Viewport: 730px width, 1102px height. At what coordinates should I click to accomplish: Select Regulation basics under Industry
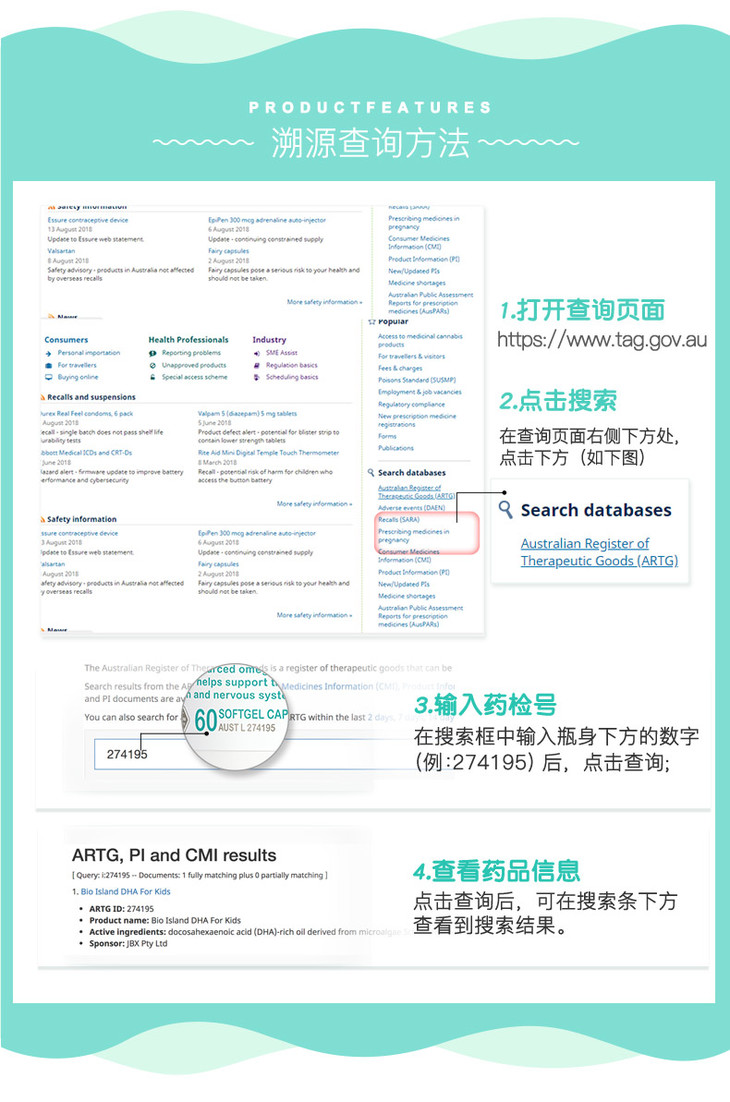pyautogui.click(x=291, y=365)
